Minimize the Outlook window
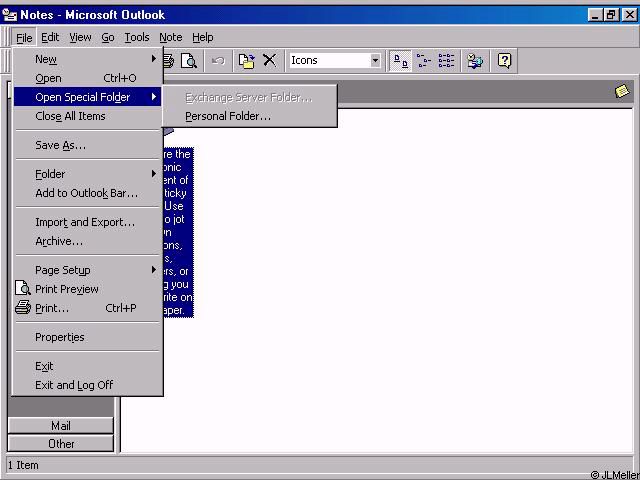Screen dimensions: 640x480 (596, 15)
